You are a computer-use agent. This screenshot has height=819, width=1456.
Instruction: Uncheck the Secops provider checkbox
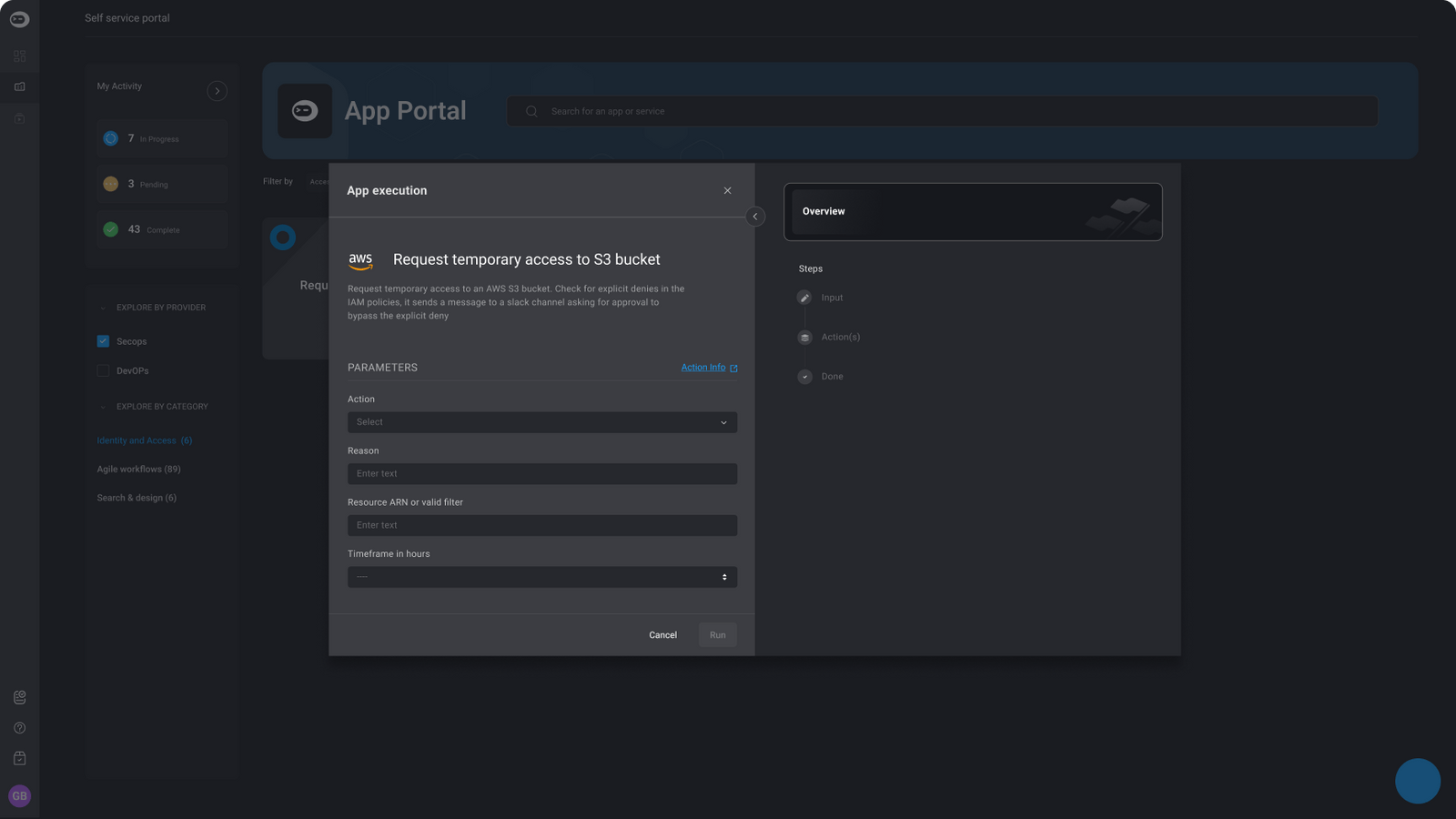tap(103, 341)
